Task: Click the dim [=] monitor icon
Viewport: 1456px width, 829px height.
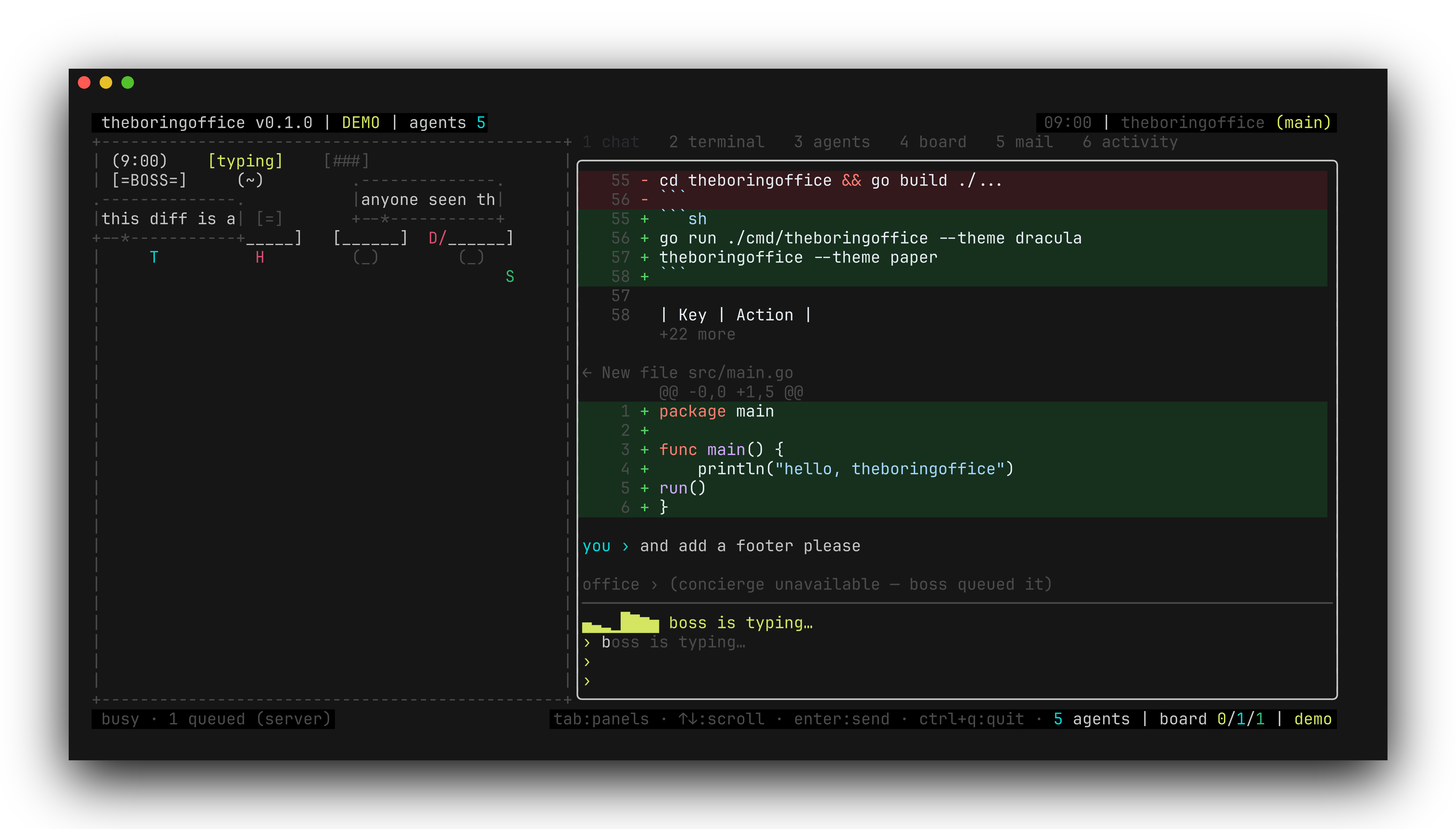Action: (269, 219)
